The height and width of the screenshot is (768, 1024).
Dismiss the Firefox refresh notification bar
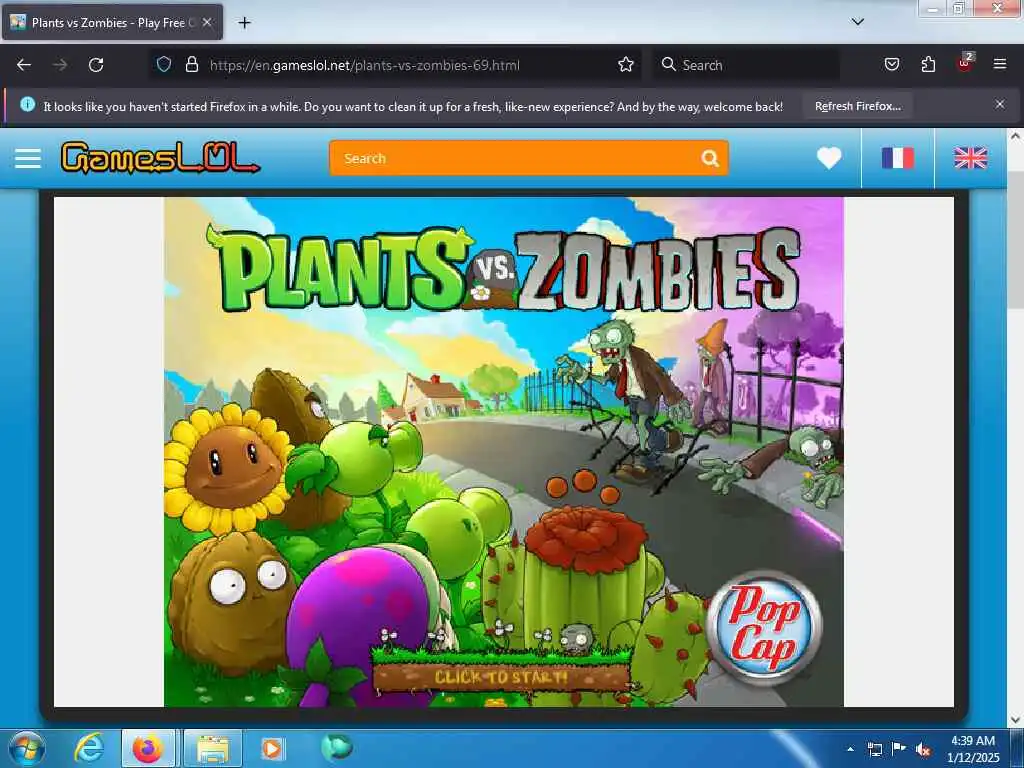(x=1000, y=104)
